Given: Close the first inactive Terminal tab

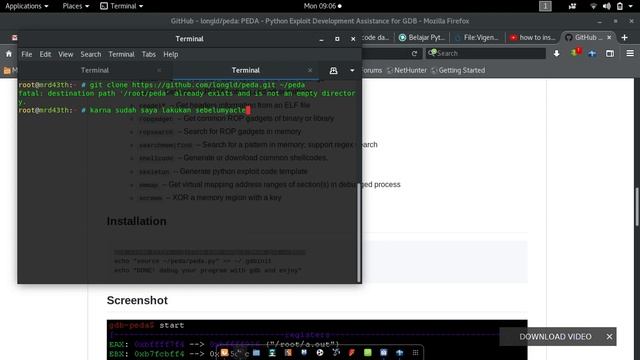Looking at the screenshot, I should [x=159, y=70].
